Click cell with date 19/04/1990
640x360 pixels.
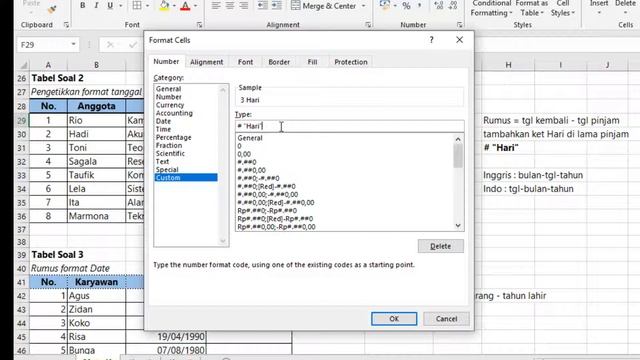(x=166, y=337)
